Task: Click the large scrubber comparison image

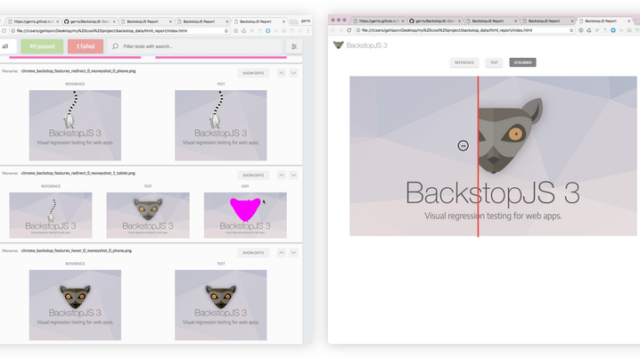Action: pos(493,156)
